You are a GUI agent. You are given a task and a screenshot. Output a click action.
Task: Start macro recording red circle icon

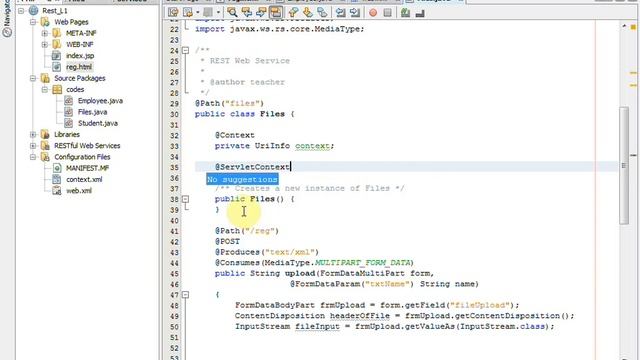tap(373, 13)
